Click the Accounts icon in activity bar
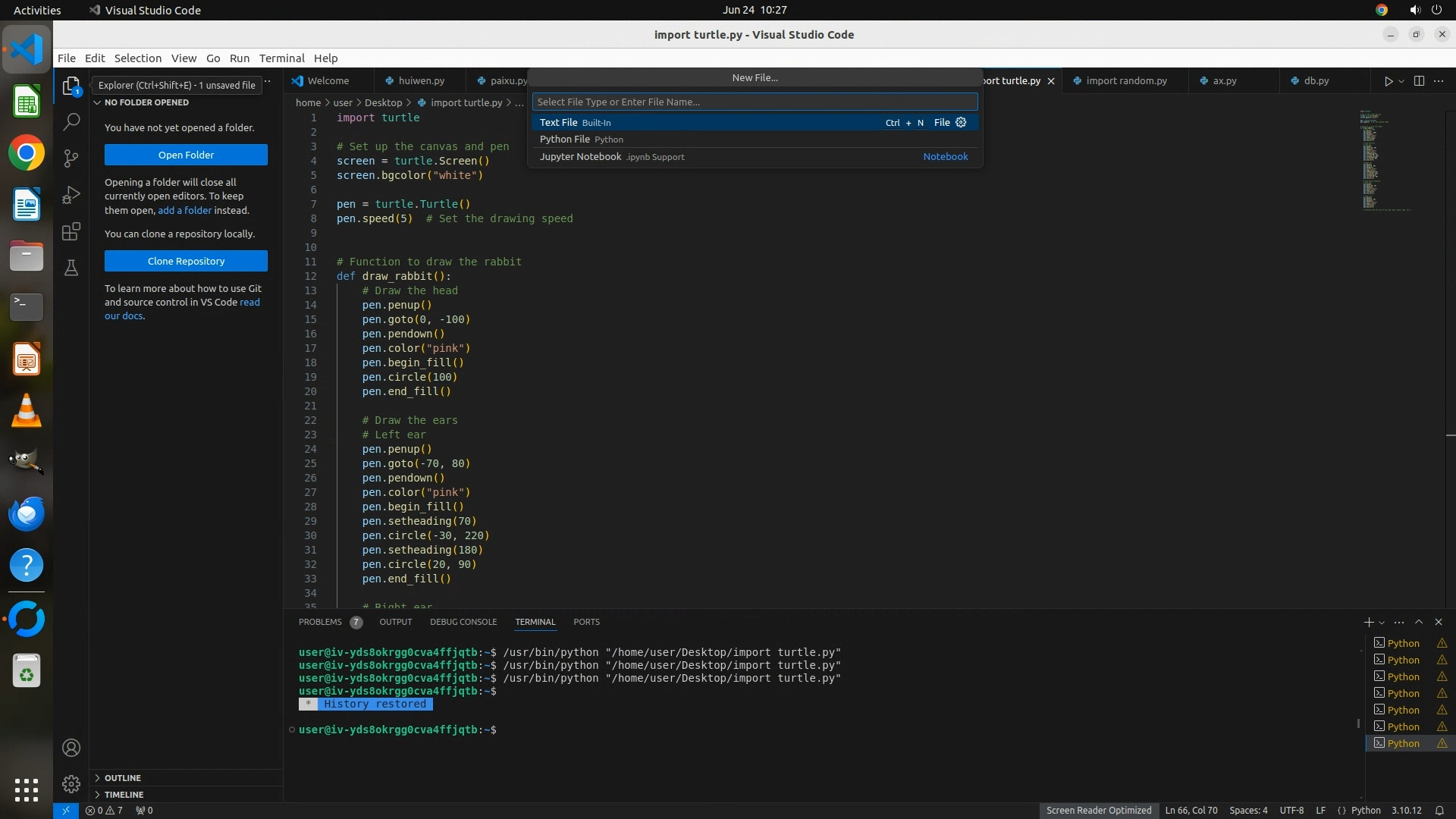1456x819 pixels. tap(71, 748)
